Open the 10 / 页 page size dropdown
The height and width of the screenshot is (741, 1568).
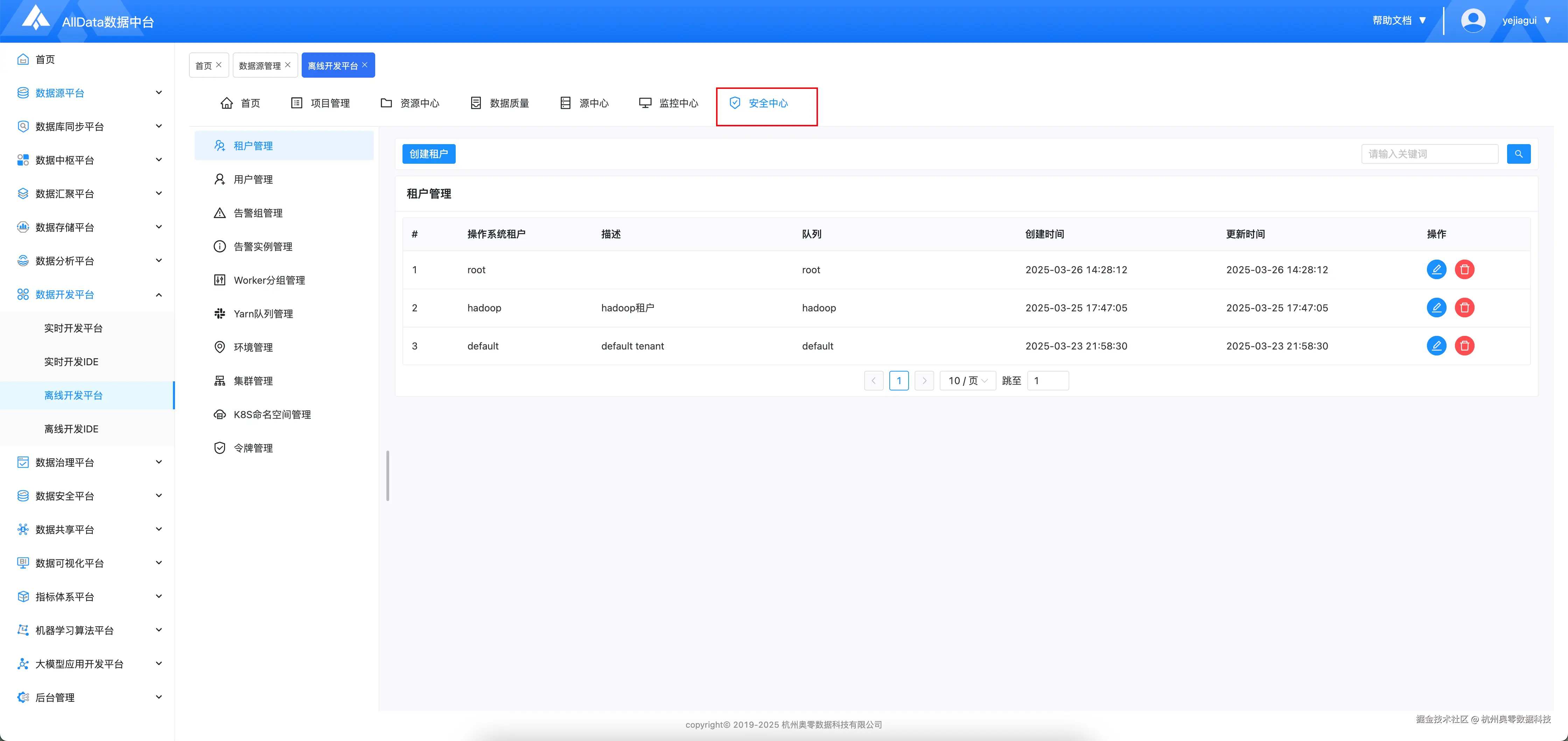pos(967,381)
